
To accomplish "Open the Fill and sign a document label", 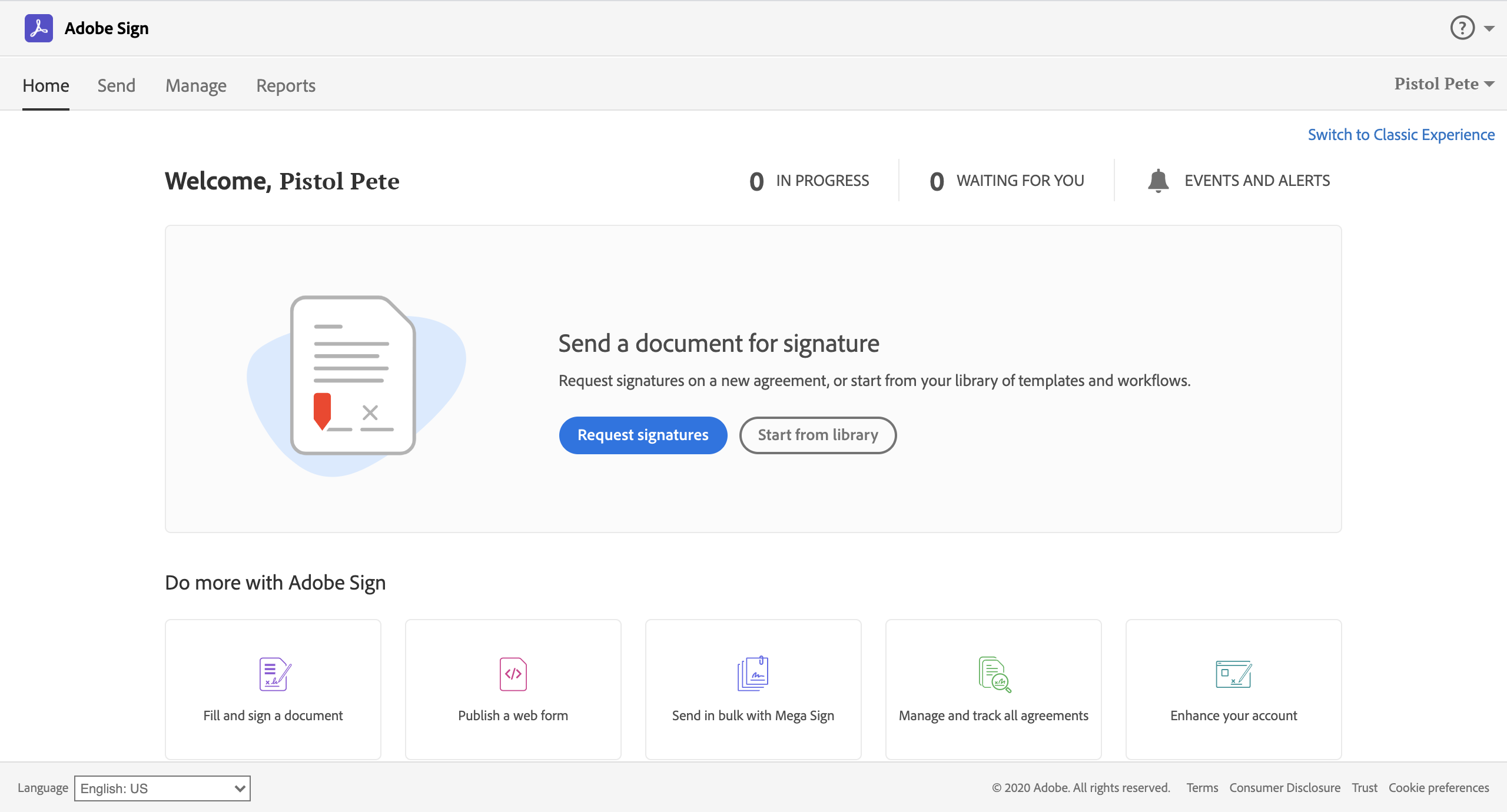I will coord(273,716).
